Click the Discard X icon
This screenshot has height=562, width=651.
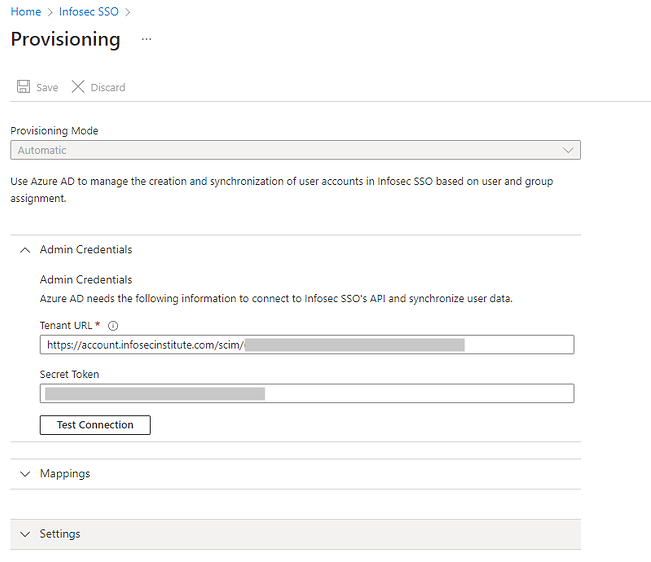(x=78, y=87)
